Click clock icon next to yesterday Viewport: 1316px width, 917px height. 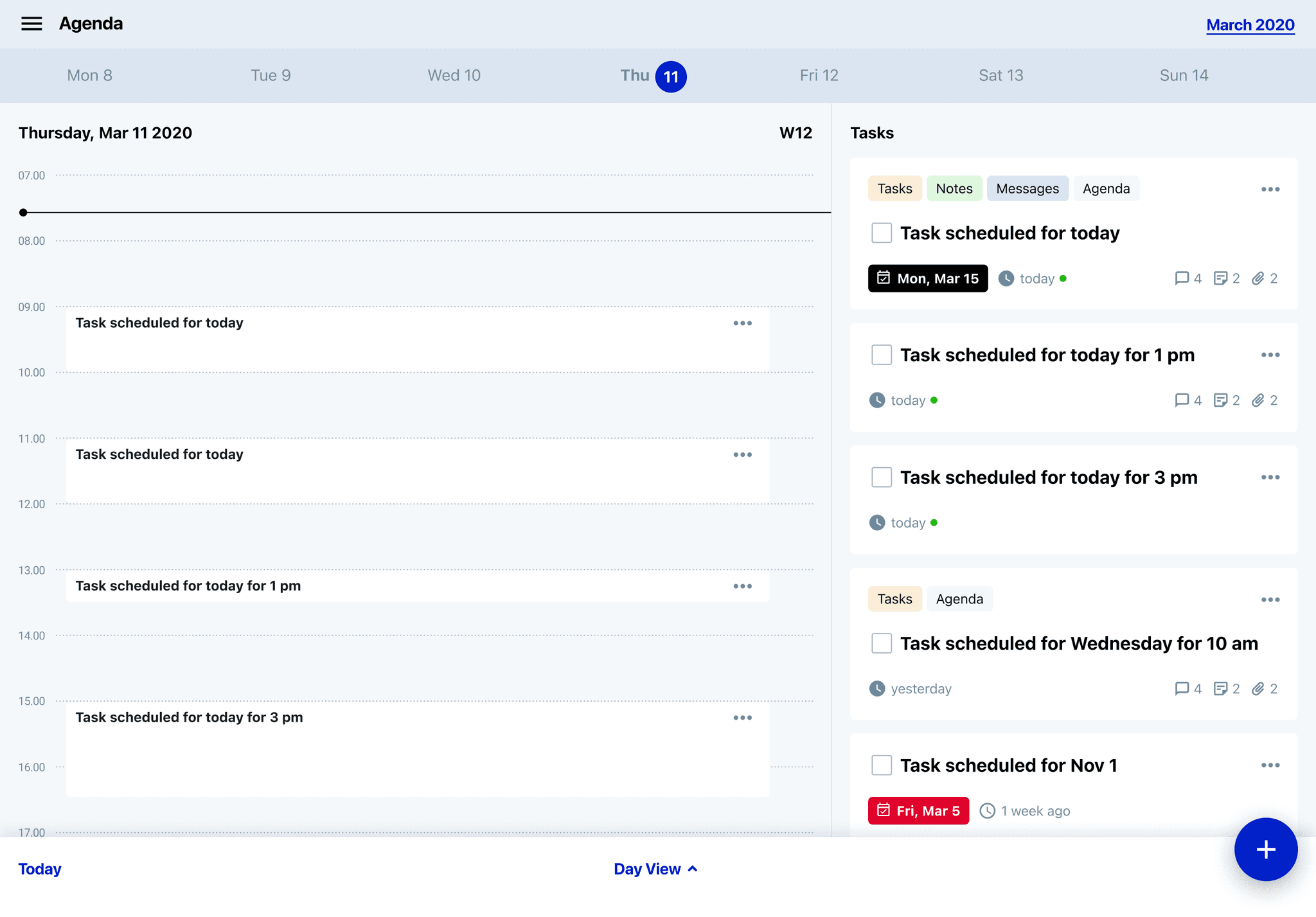click(x=877, y=689)
